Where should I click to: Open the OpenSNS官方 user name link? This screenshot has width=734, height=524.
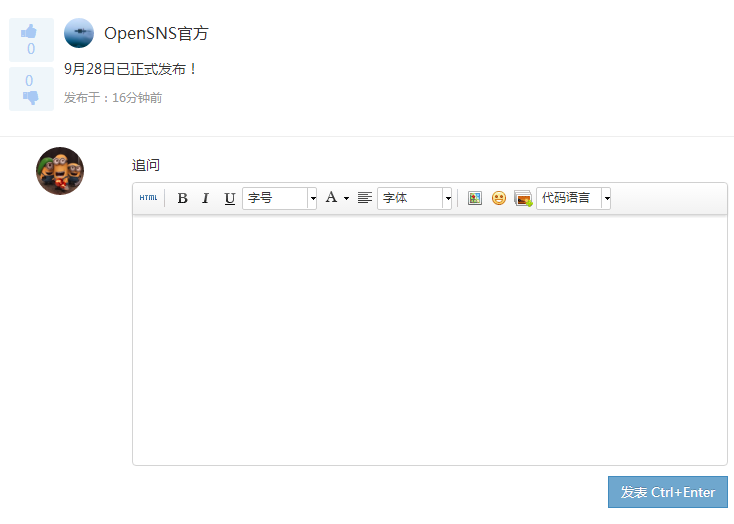tap(156, 33)
